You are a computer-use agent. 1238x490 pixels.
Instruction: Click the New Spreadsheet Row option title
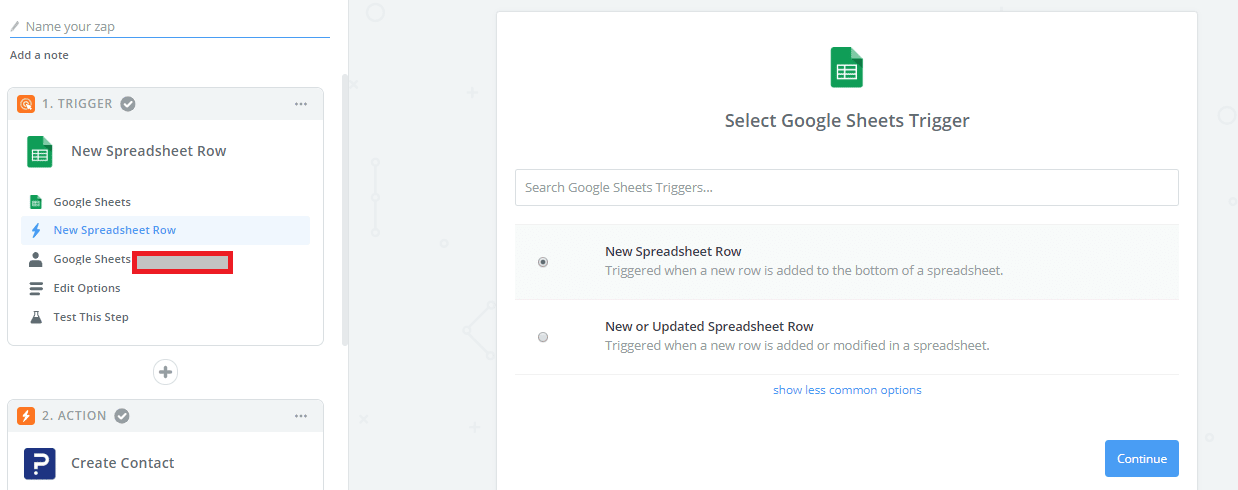673,252
